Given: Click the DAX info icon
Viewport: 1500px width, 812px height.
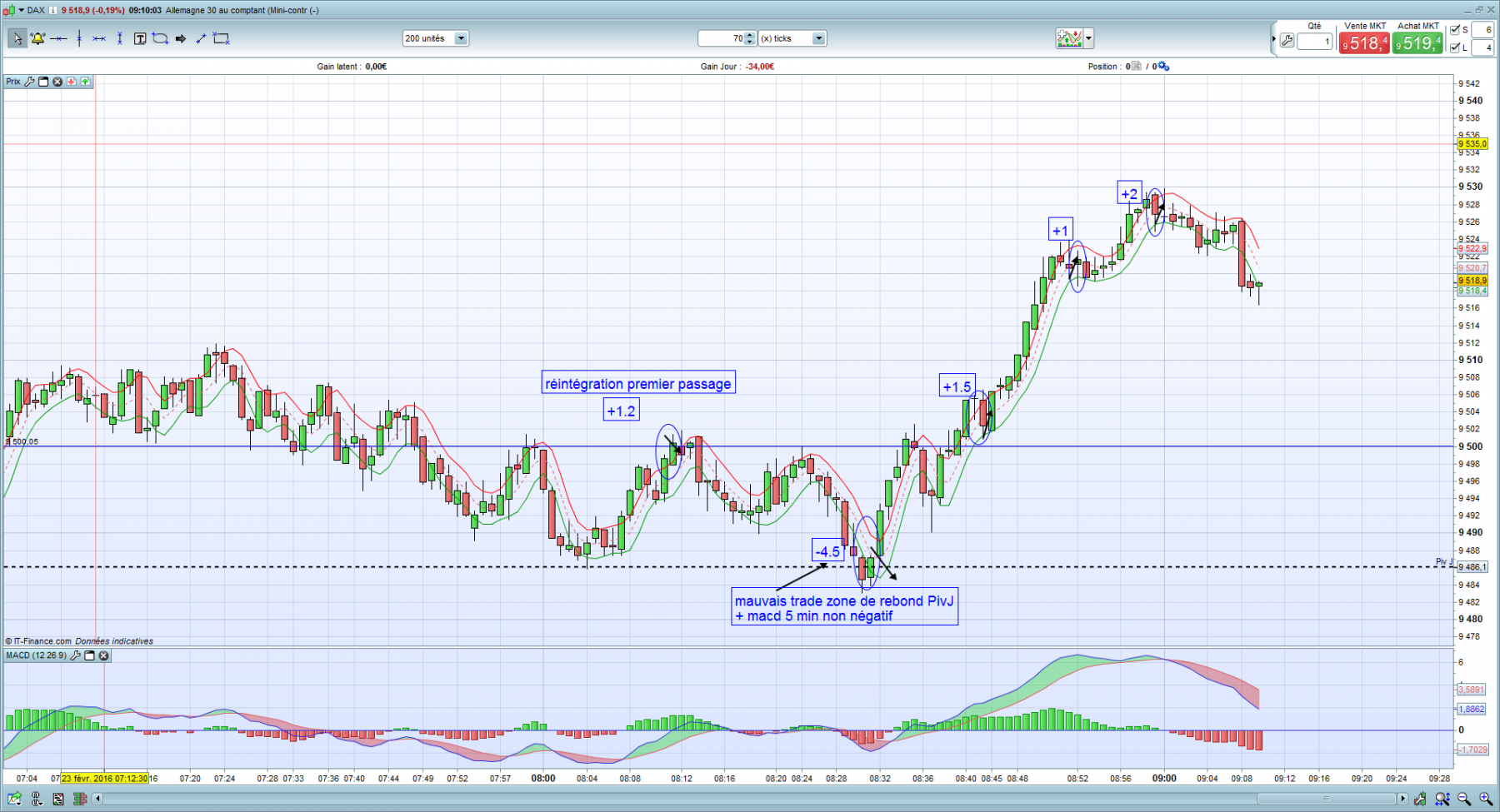Looking at the screenshot, I should 53,10.
